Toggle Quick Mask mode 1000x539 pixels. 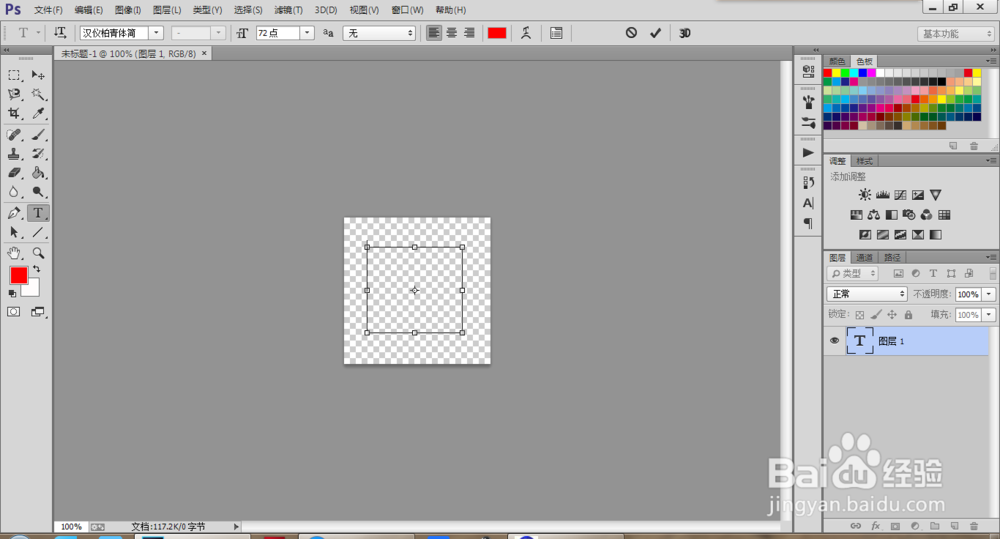click(x=13, y=312)
